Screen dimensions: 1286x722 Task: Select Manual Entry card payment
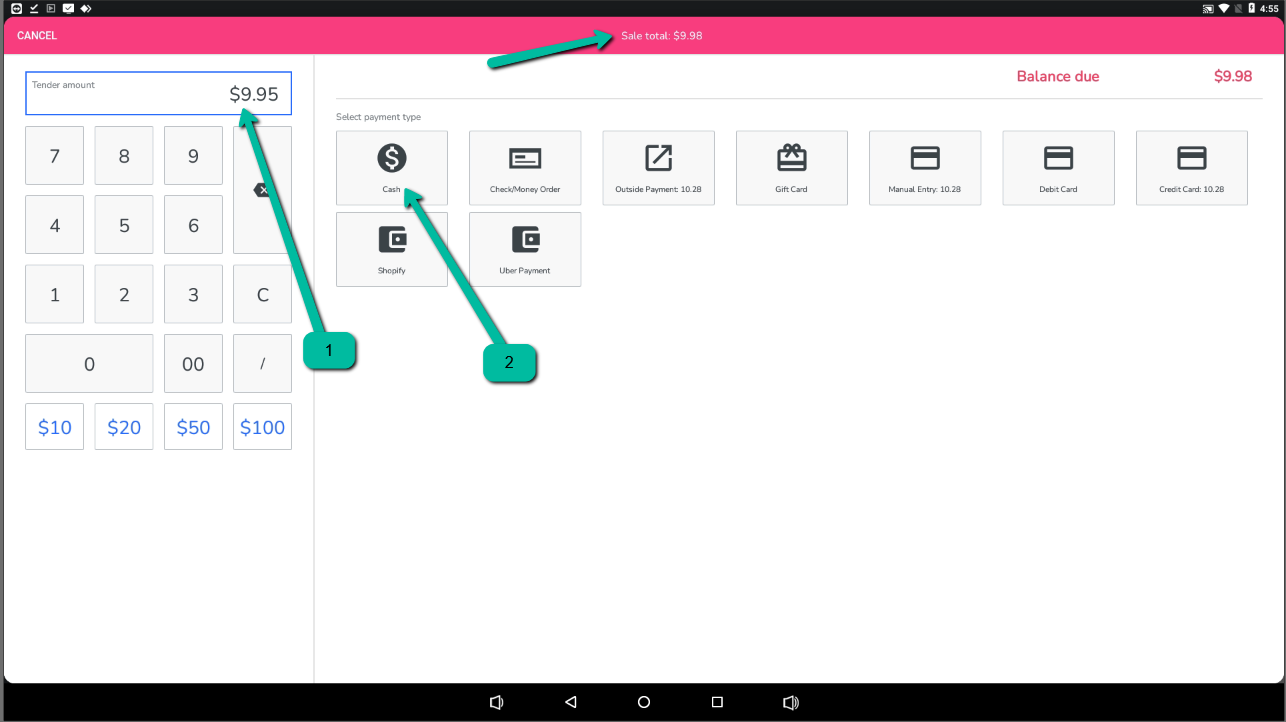click(924, 167)
